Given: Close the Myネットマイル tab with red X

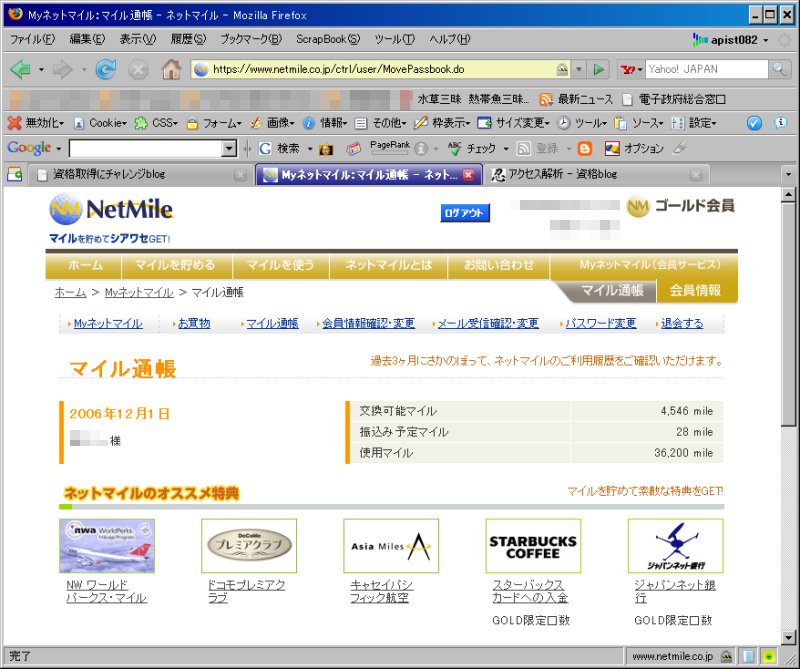Looking at the screenshot, I should point(468,175).
